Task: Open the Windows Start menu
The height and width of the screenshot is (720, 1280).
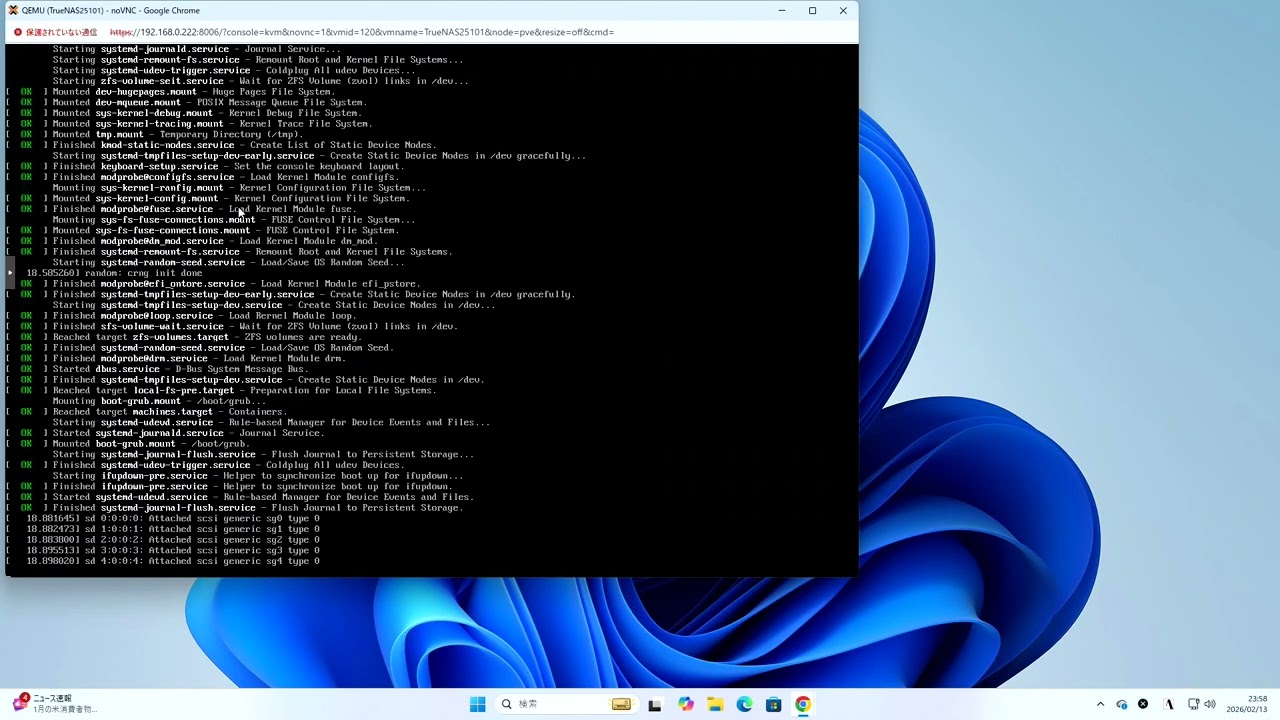Action: 477,704
